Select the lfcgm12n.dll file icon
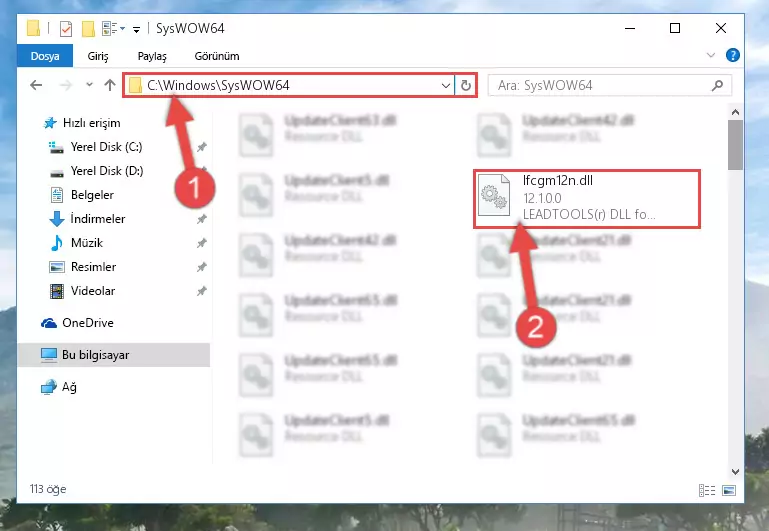 pyautogui.click(x=494, y=195)
